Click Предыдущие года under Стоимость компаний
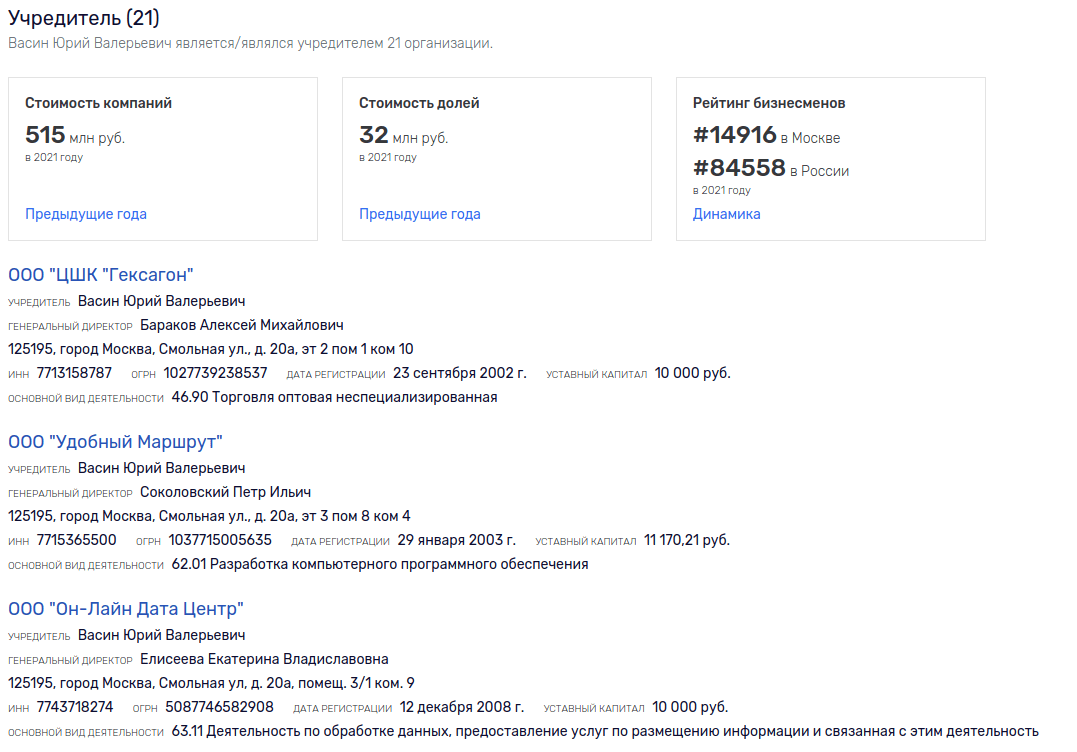The height and width of the screenshot is (752, 1077). (x=86, y=214)
